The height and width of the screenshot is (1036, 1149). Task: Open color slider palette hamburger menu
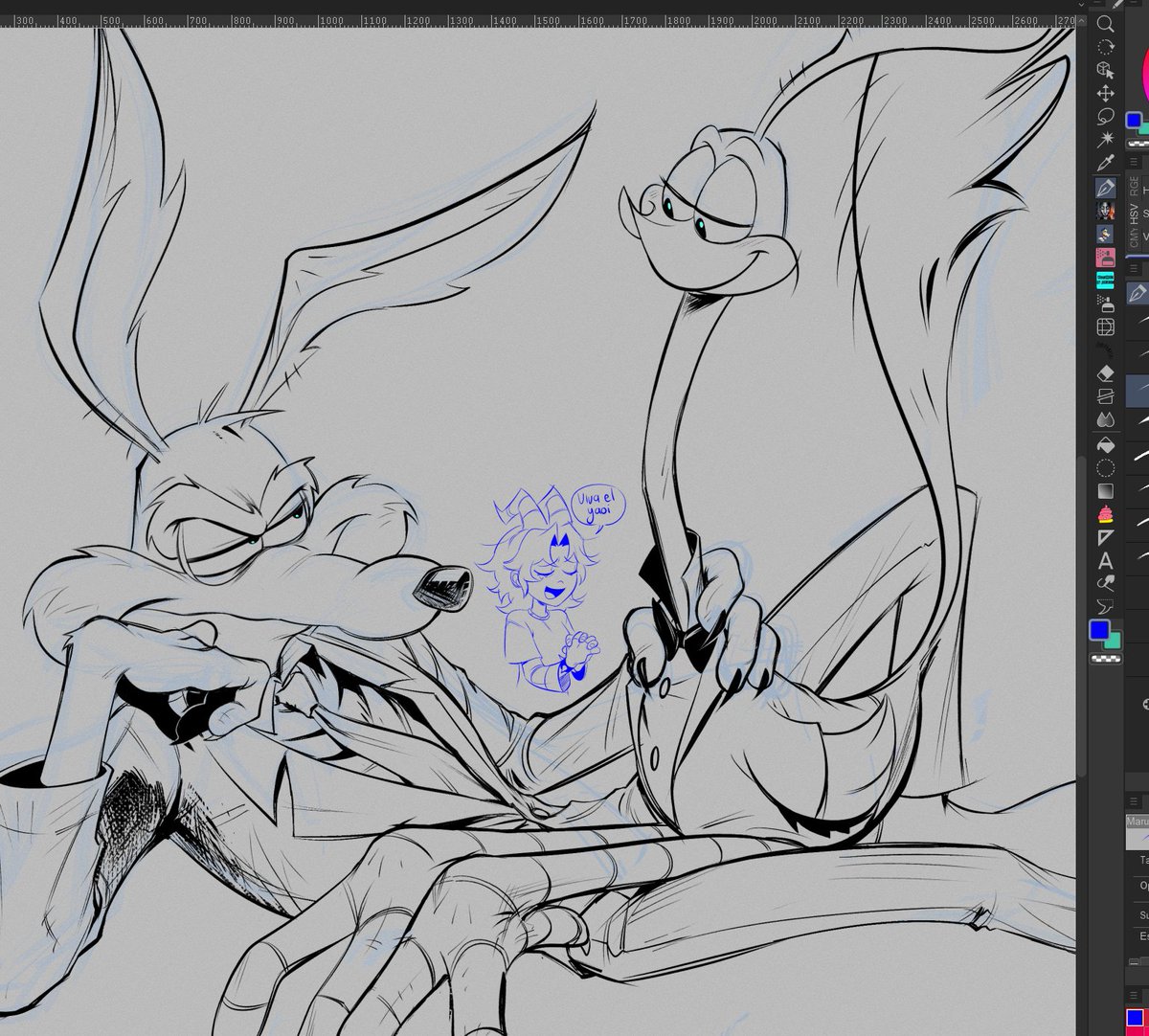(1135, 163)
